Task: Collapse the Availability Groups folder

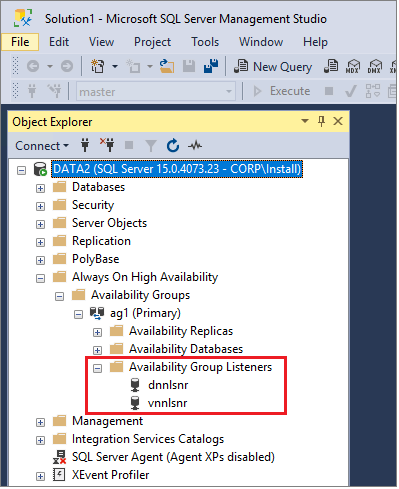Action: 59,297
